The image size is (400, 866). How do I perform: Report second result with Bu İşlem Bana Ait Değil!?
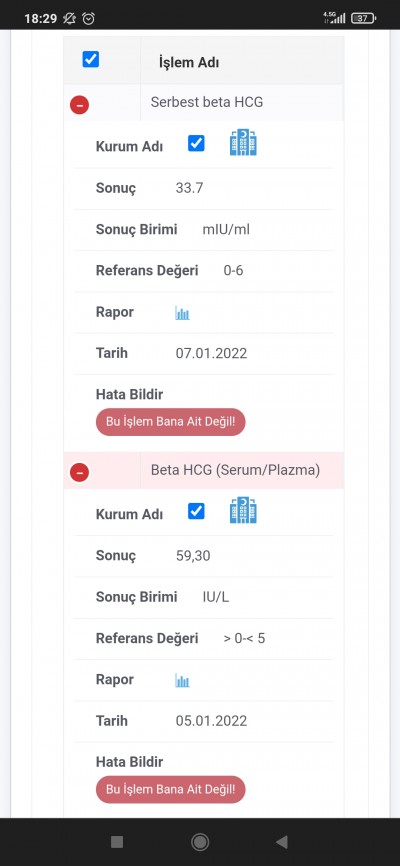point(170,789)
